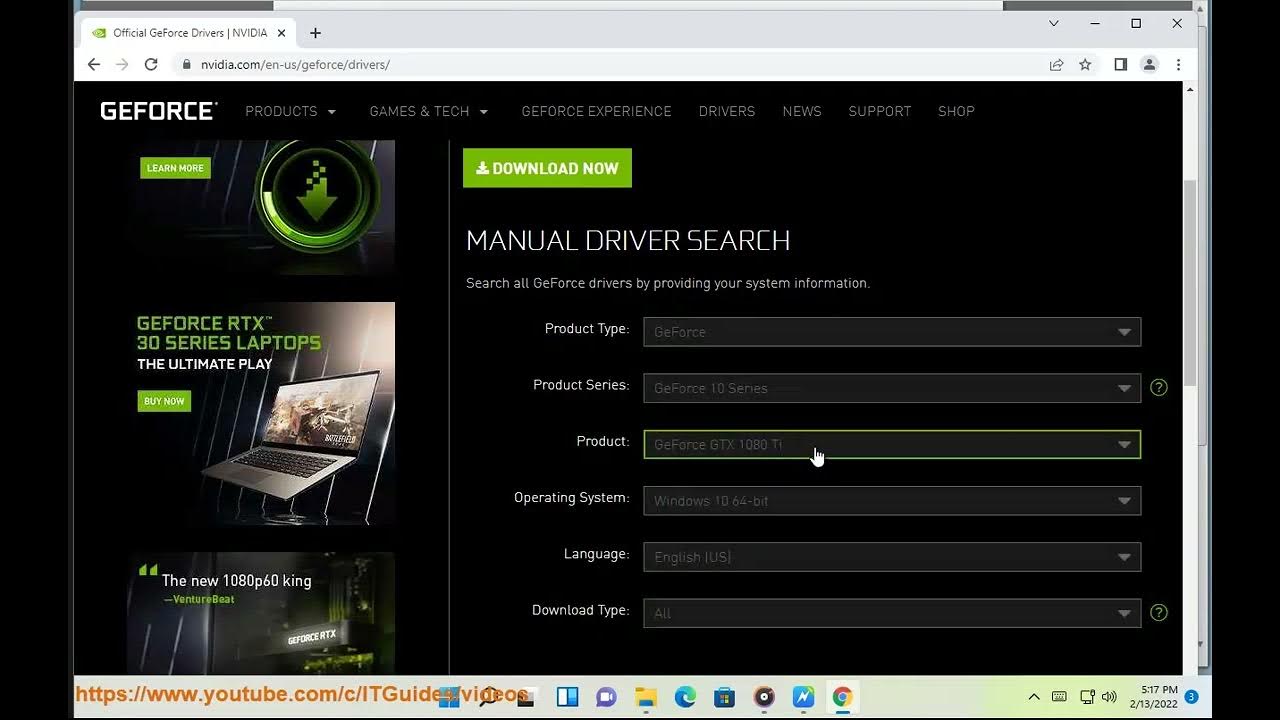
Task: Open the Games & Tech menu
Action: [x=429, y=111]
